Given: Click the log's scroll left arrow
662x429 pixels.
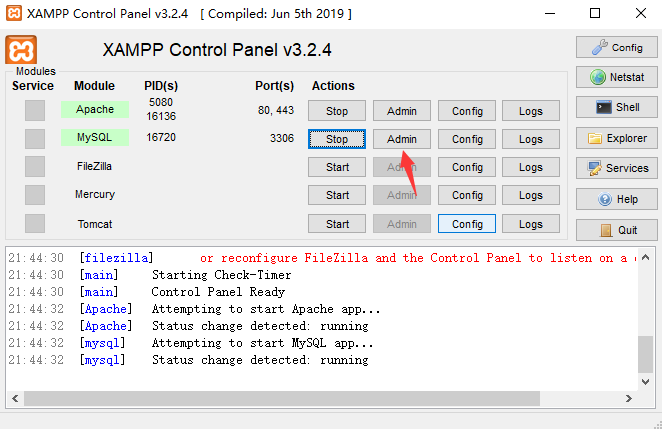Looking at the screenshot, I should 15,398.
